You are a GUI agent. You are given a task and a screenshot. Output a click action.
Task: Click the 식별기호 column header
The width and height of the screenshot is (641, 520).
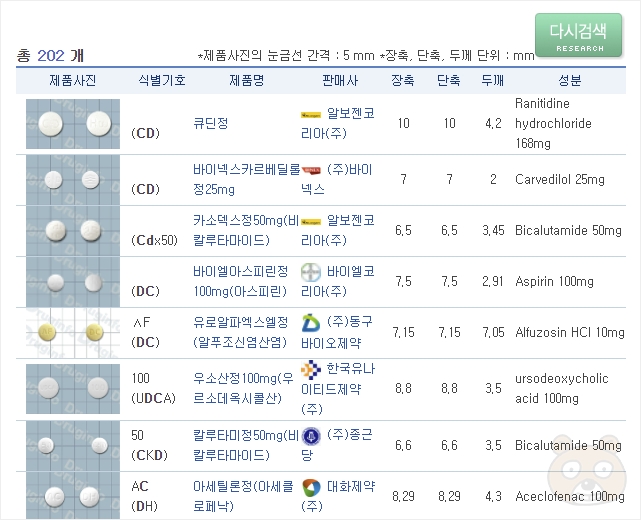click(x=162, y=80)
